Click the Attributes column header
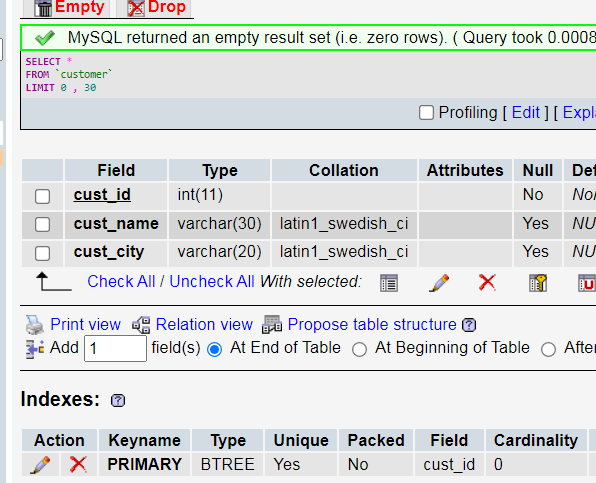Screen dimensions: 596x483 pos(465,170)
